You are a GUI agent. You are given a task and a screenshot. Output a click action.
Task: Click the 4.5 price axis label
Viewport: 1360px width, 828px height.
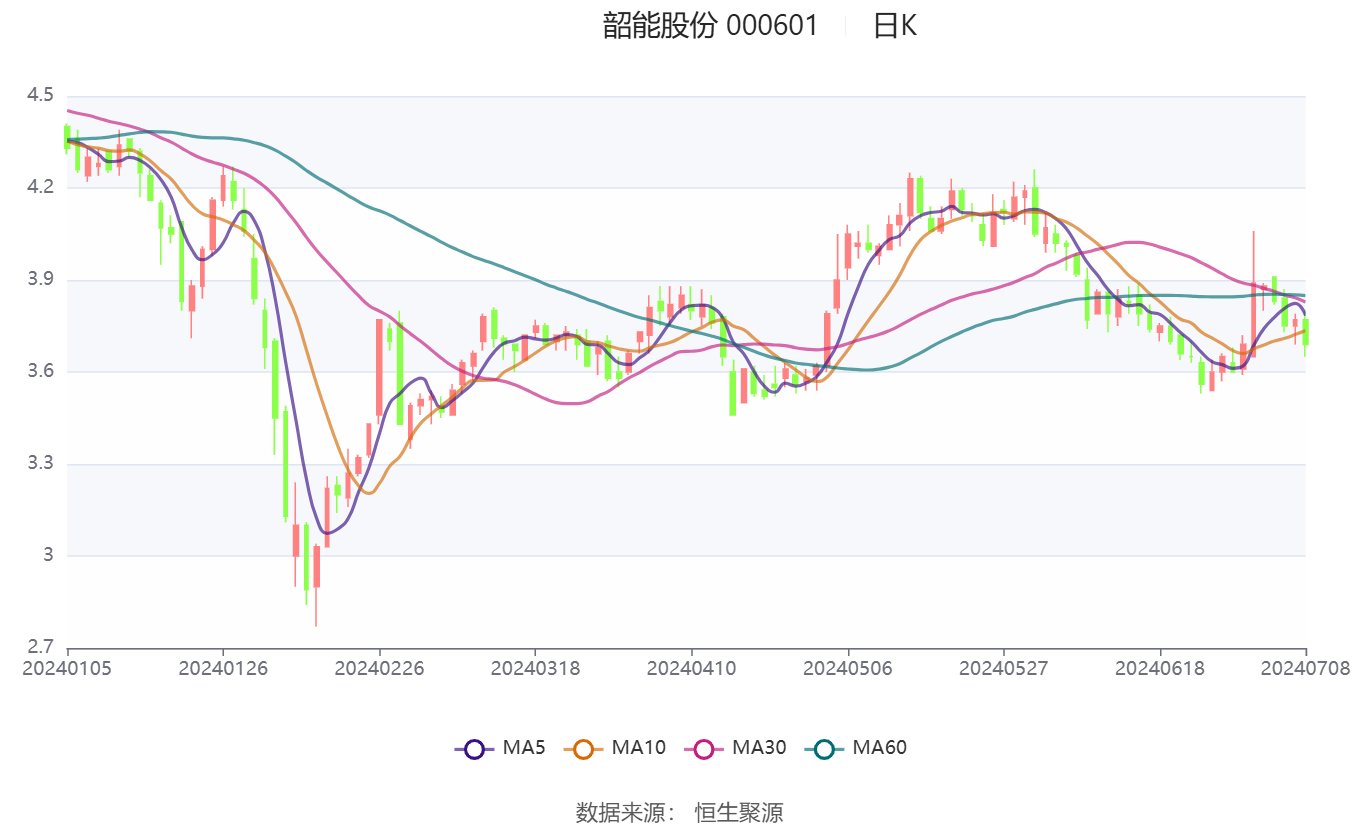41,96
